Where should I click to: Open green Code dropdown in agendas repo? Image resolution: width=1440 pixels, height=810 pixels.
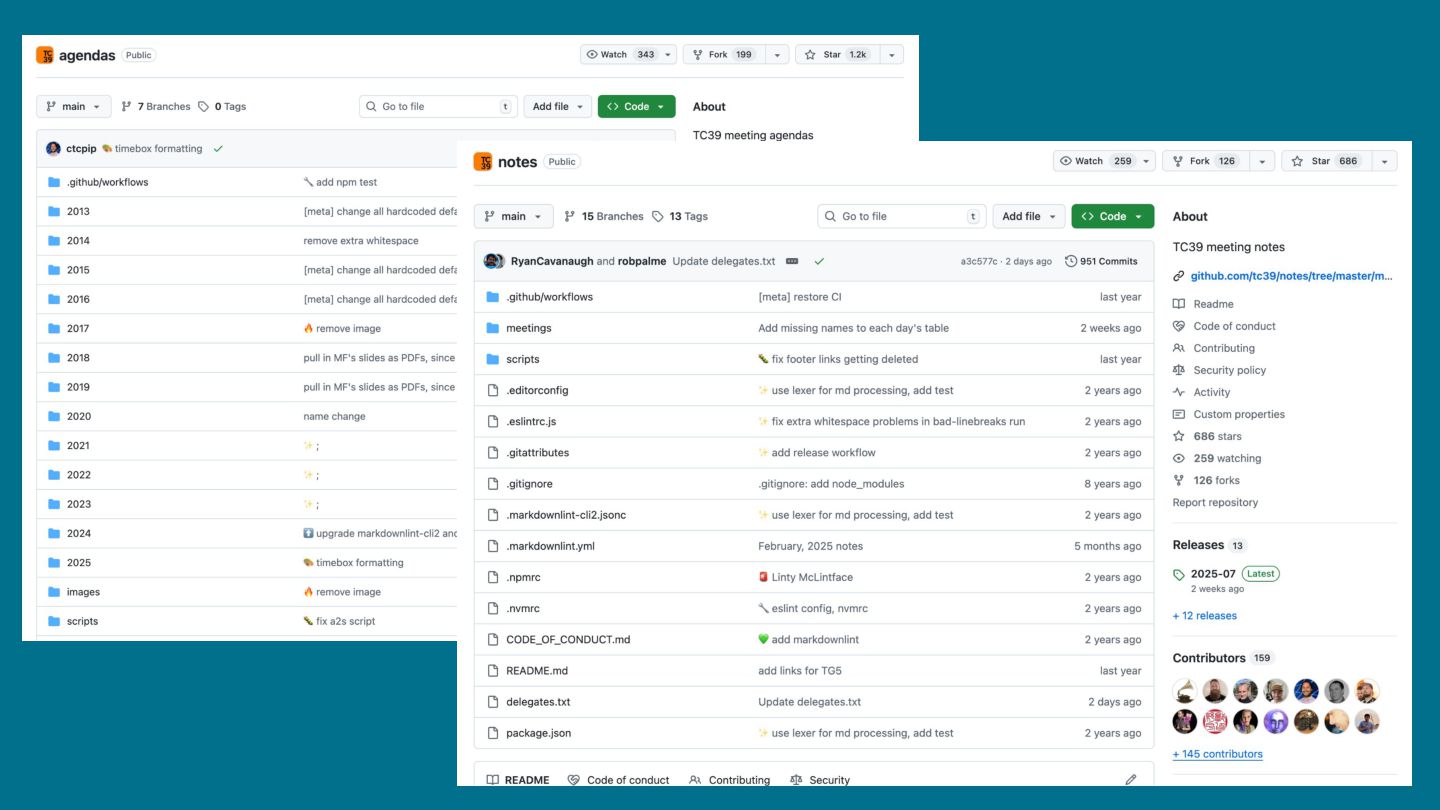[x=636, y=106]
